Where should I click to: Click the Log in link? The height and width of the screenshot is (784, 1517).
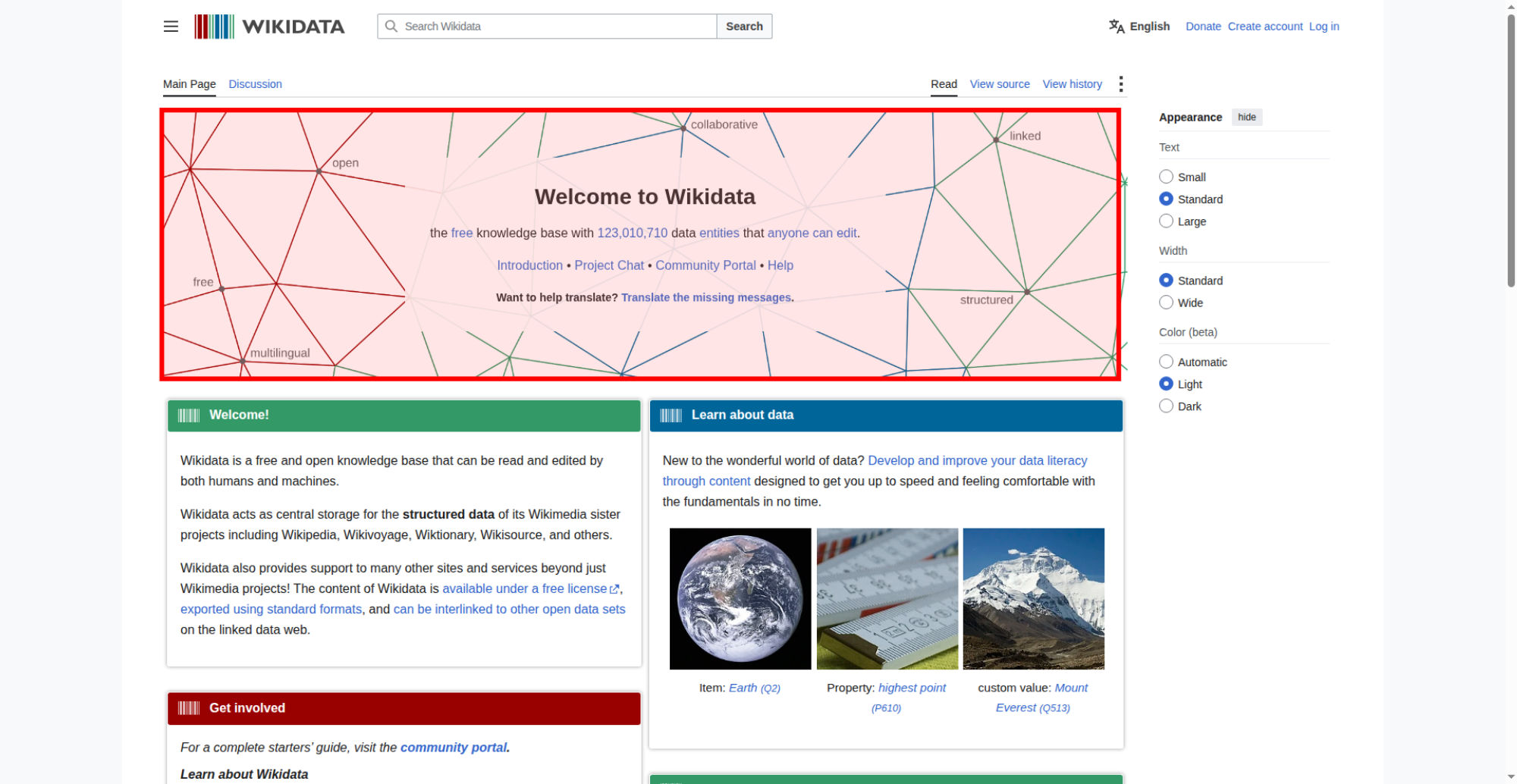(x=1324, y=27)
